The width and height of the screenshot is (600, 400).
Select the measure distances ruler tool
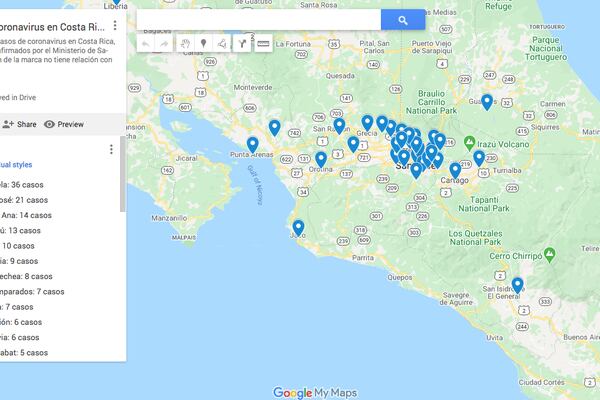(263, 44)
